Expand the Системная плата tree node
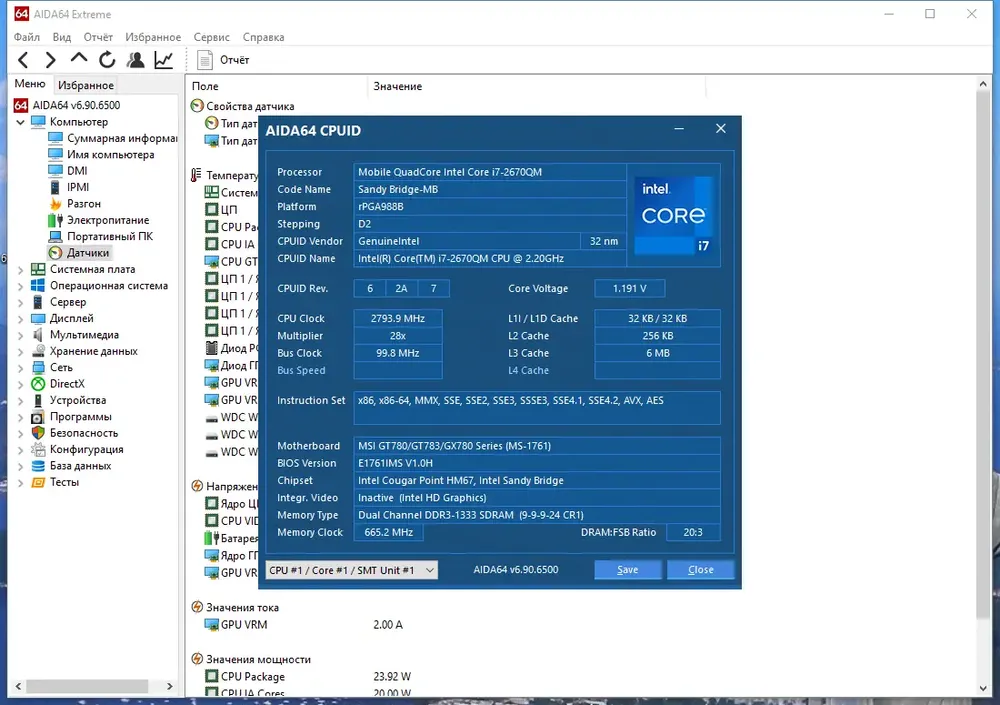Viewport: 1000px width, 705px height. click(20, 270)
